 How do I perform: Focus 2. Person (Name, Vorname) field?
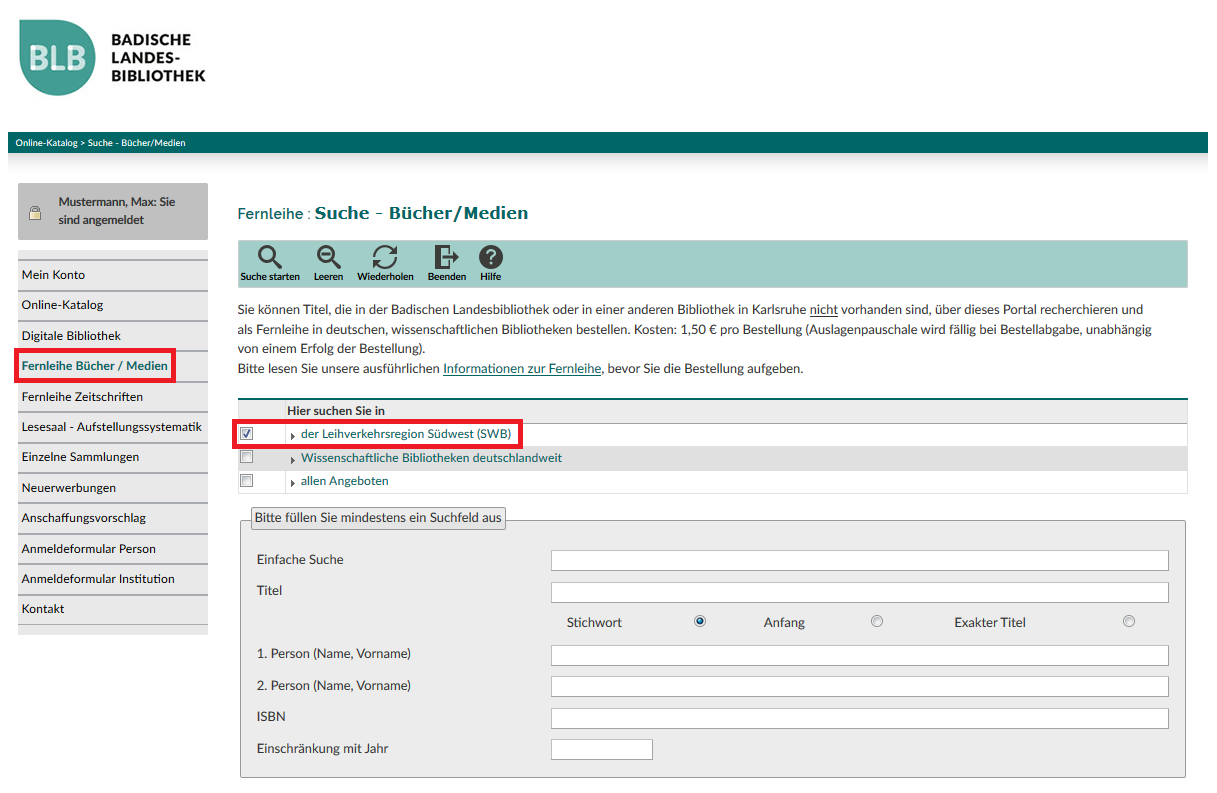tap(860, 687)
